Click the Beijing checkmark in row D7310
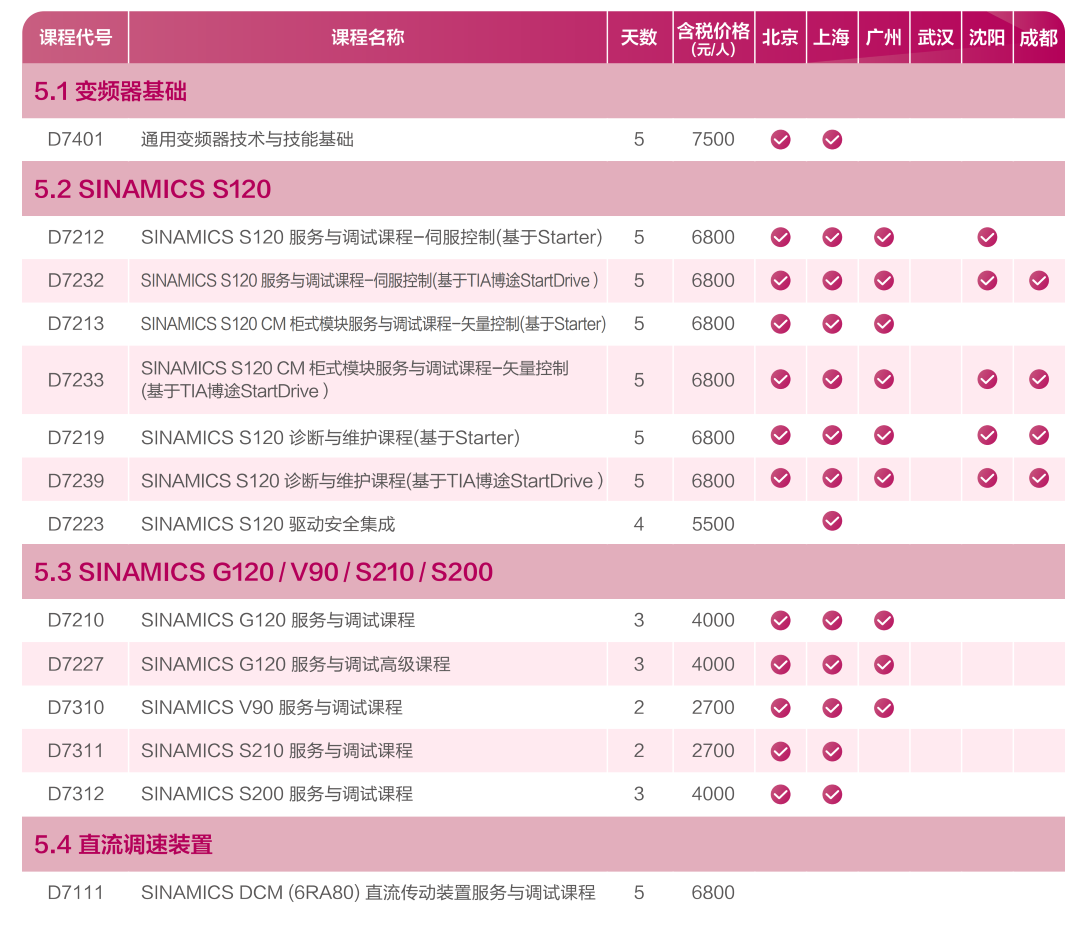 coord(780,708)
